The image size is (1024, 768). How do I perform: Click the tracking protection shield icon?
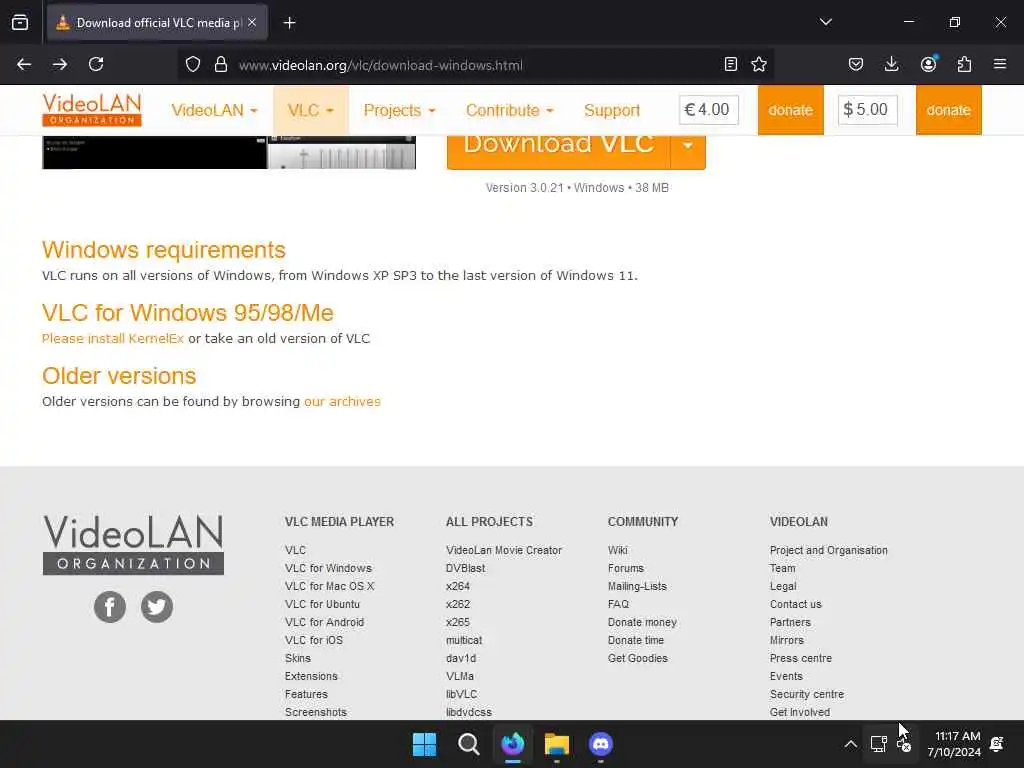point(193,64)
